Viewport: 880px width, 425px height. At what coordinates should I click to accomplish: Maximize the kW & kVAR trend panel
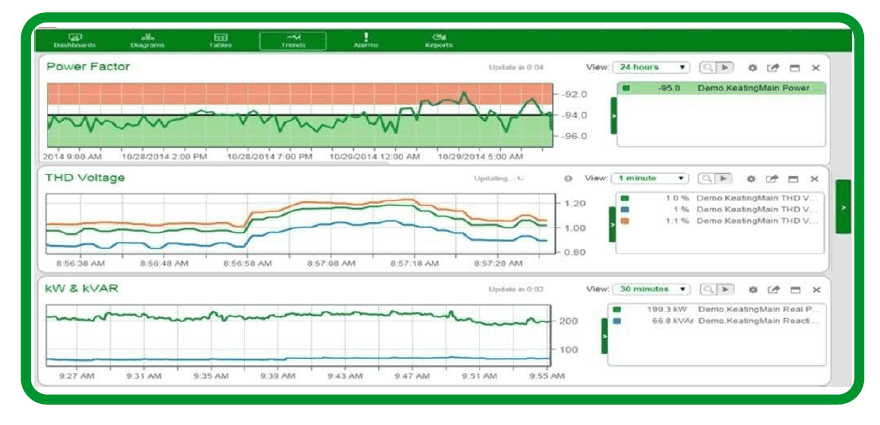coord(793,290)
